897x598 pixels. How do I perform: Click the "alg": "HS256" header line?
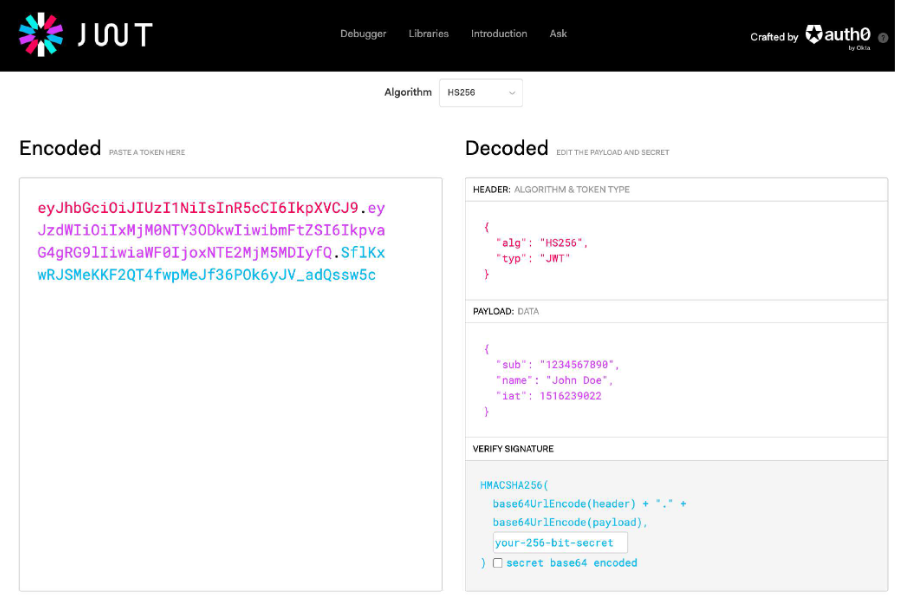(x=541, y=243)
